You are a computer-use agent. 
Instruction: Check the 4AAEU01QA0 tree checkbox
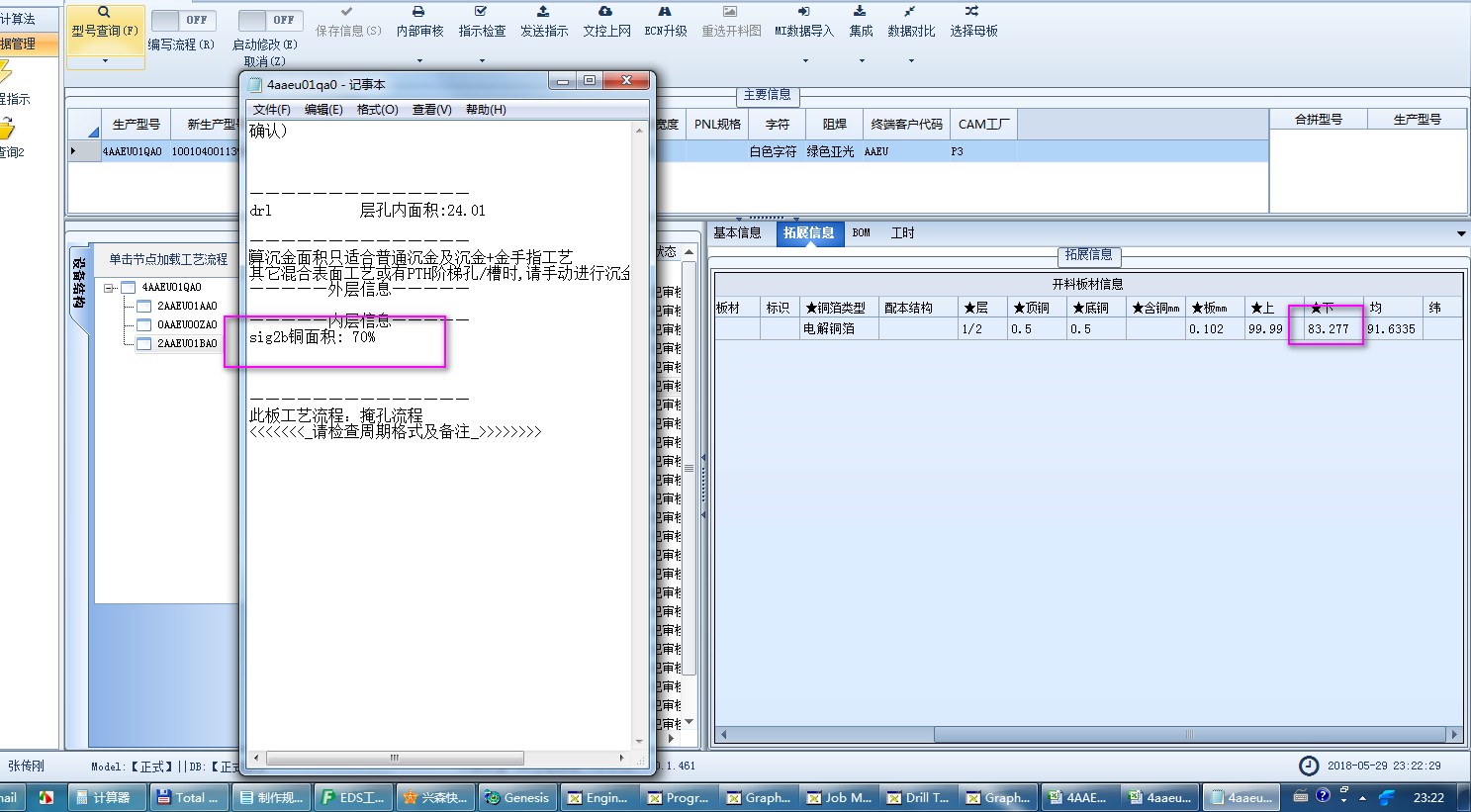[x=128, y=288]
